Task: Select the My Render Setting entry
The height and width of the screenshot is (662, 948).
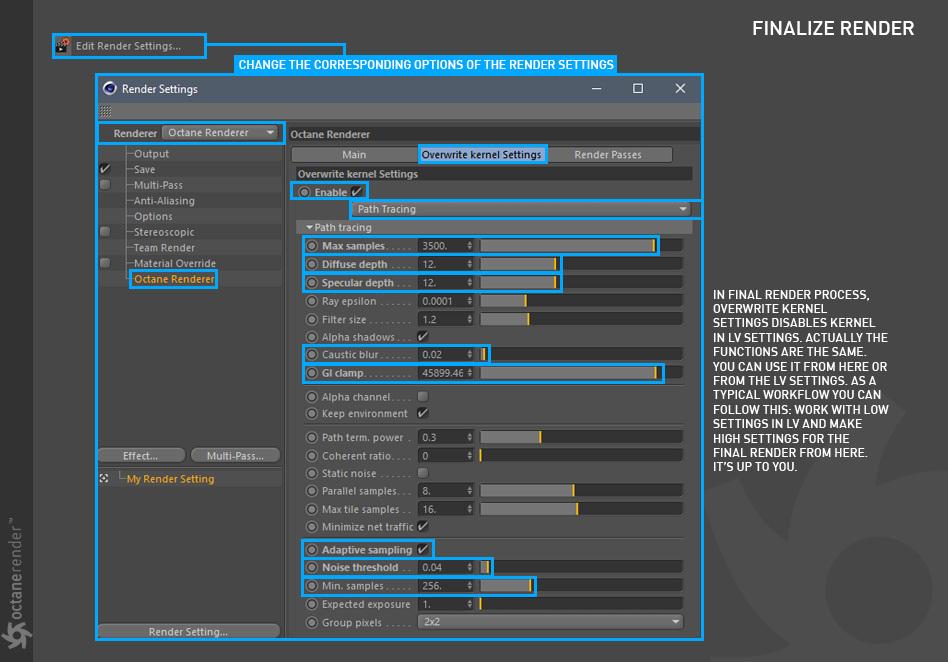Action: pos(170,479)
